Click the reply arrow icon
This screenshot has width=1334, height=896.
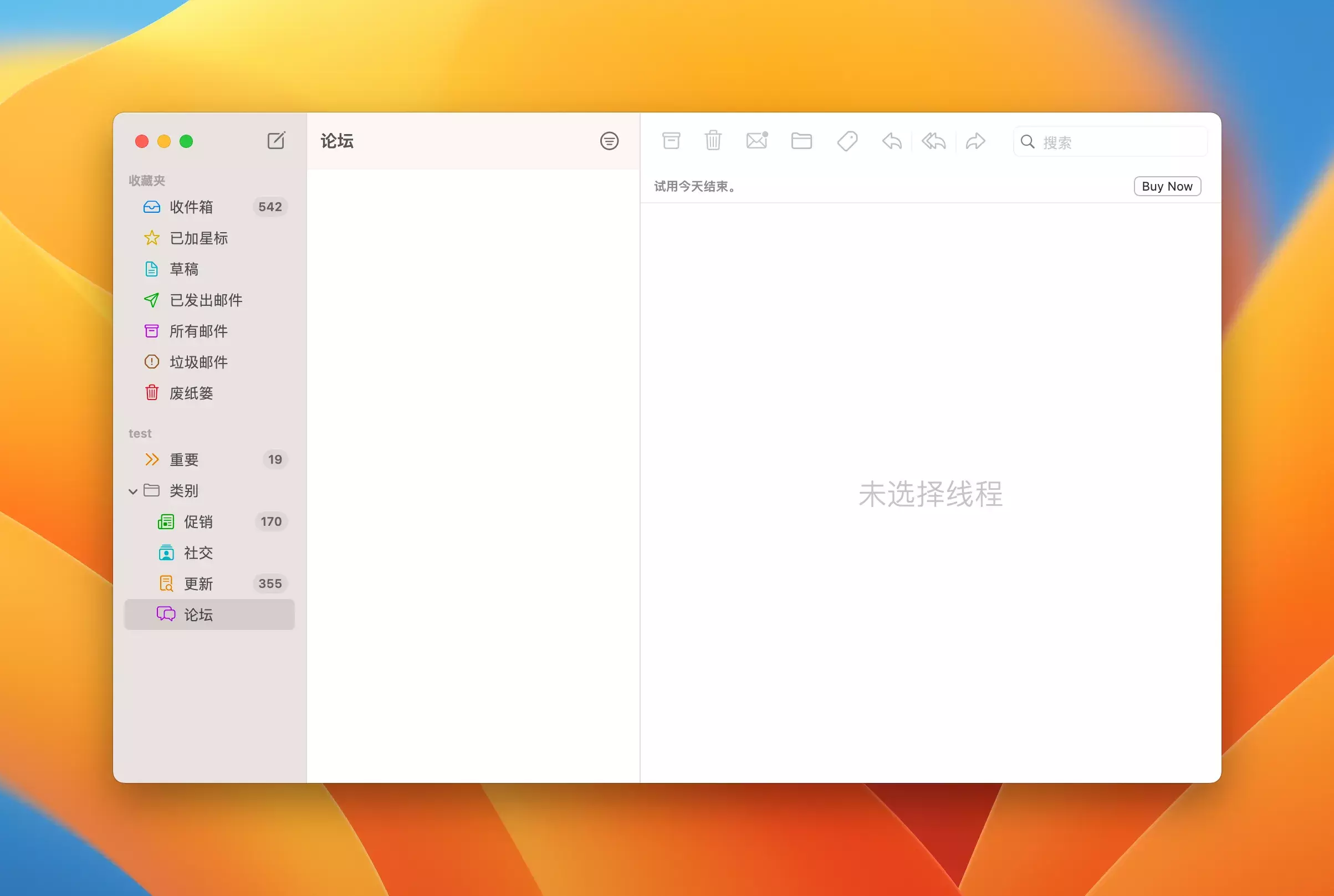pyautogui.click(x=891, y=141)
